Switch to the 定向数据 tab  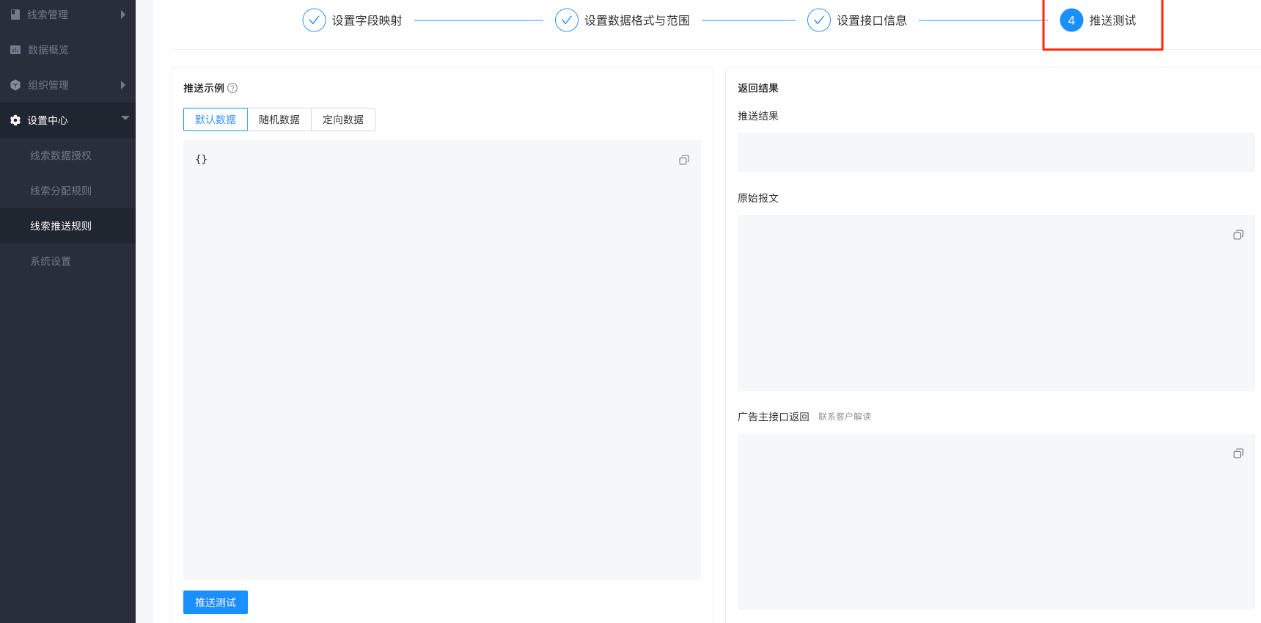click(x=343, y=118)
